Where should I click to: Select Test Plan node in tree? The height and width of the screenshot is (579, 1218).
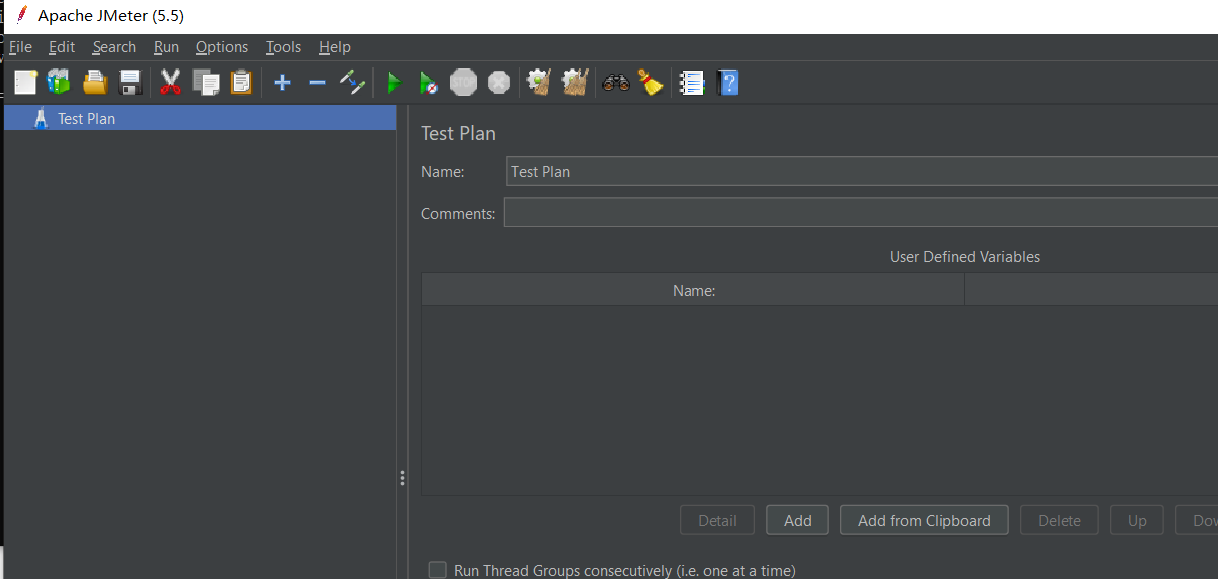(200, 118)
